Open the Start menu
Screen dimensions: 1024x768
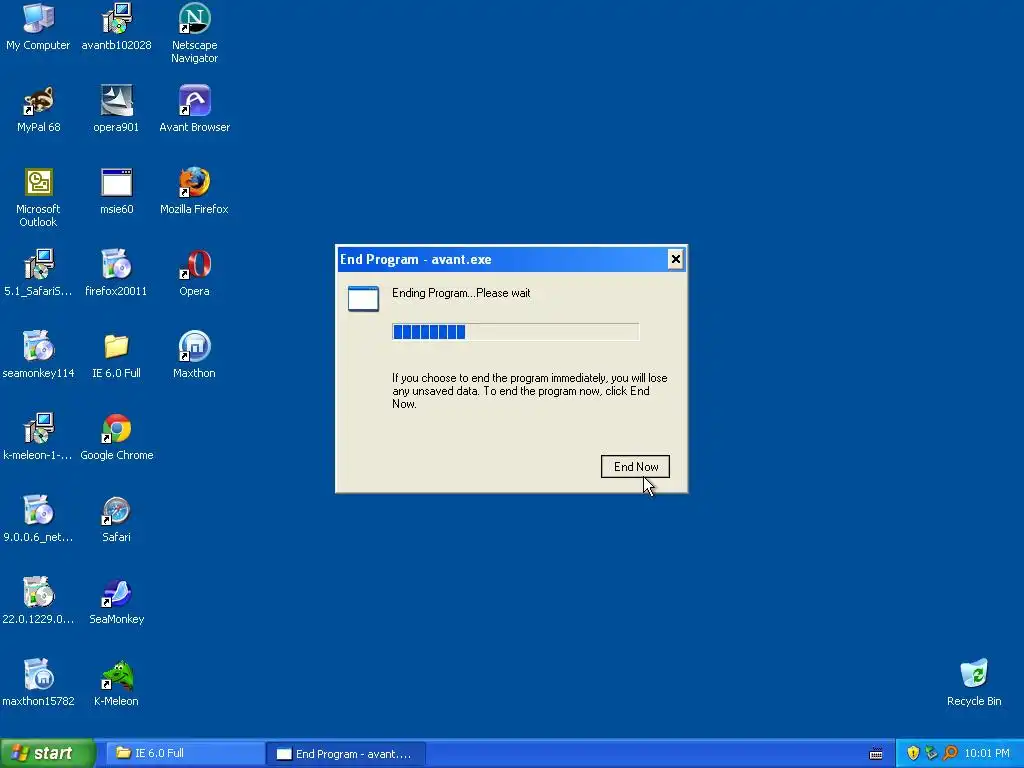click(47, 753)
